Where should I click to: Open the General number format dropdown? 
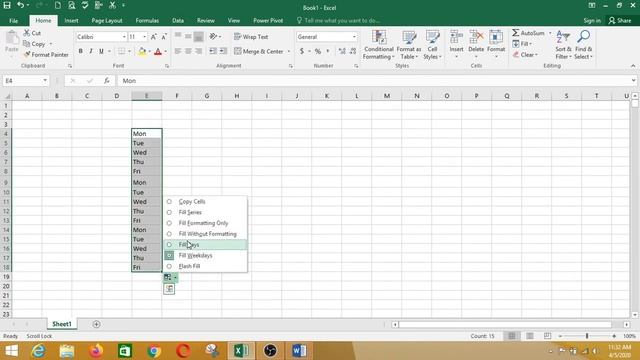pos(354,37)
